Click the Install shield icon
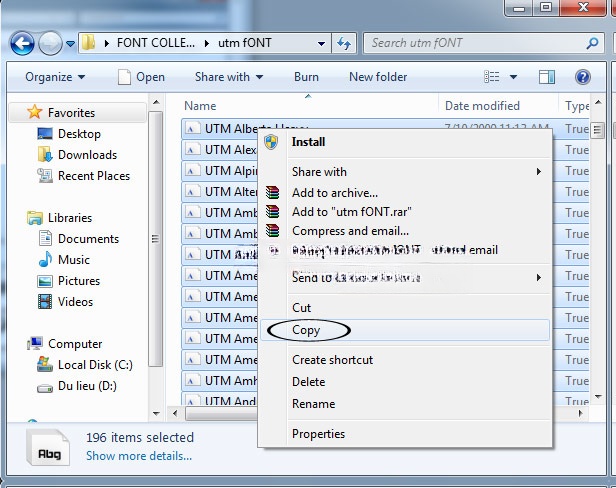The image size is (616, 488). (271, 141)
